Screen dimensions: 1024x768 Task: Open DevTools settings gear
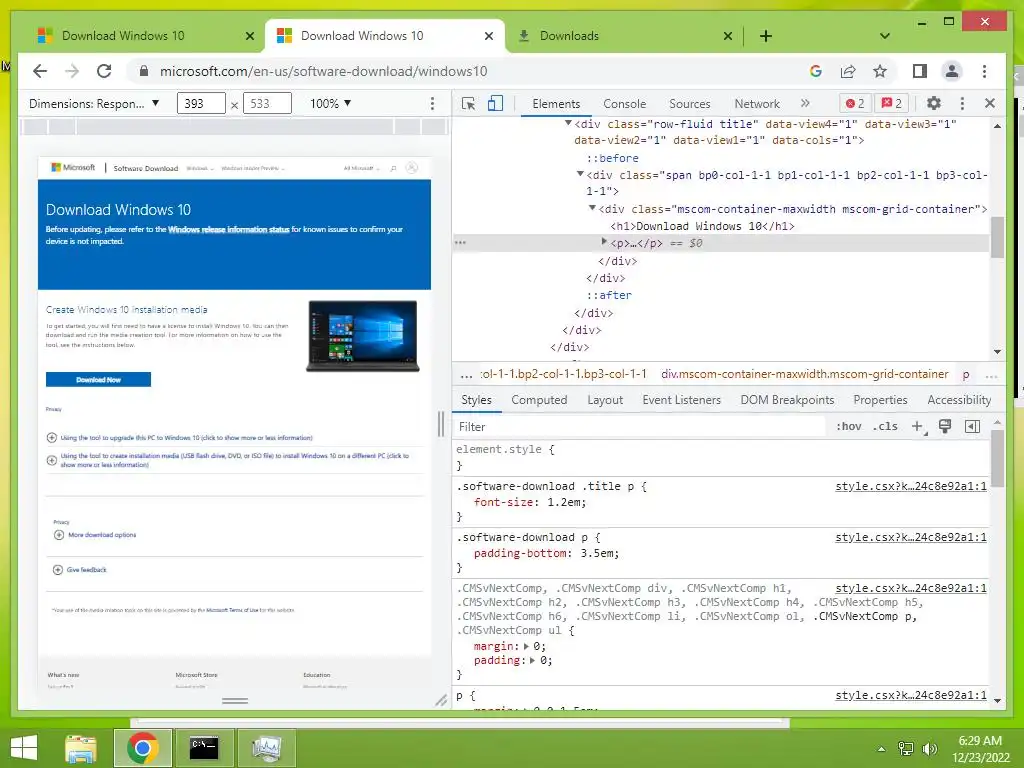tap(934, 103)
